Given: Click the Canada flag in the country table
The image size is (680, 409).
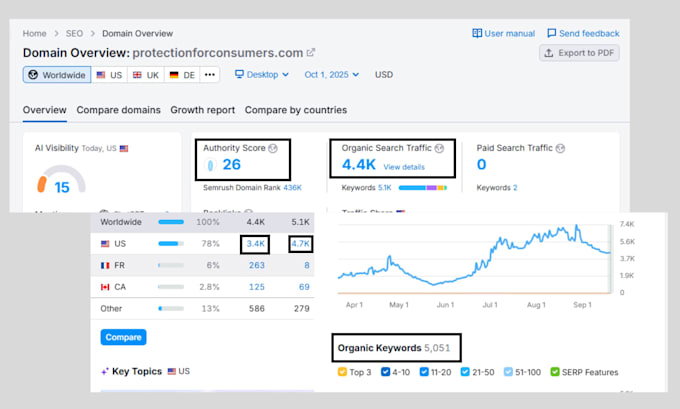Looking at the screenshot, I should (x=105, y=287).
